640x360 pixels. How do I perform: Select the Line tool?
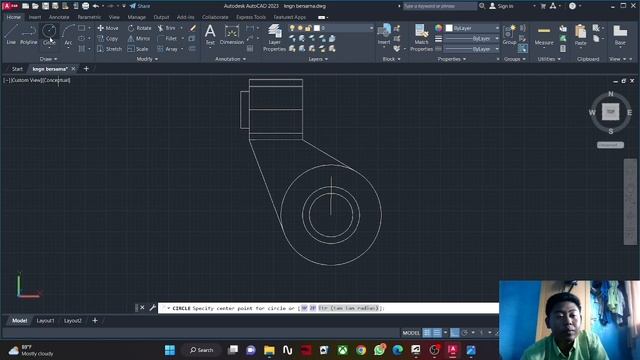click(x=11, y=34)
